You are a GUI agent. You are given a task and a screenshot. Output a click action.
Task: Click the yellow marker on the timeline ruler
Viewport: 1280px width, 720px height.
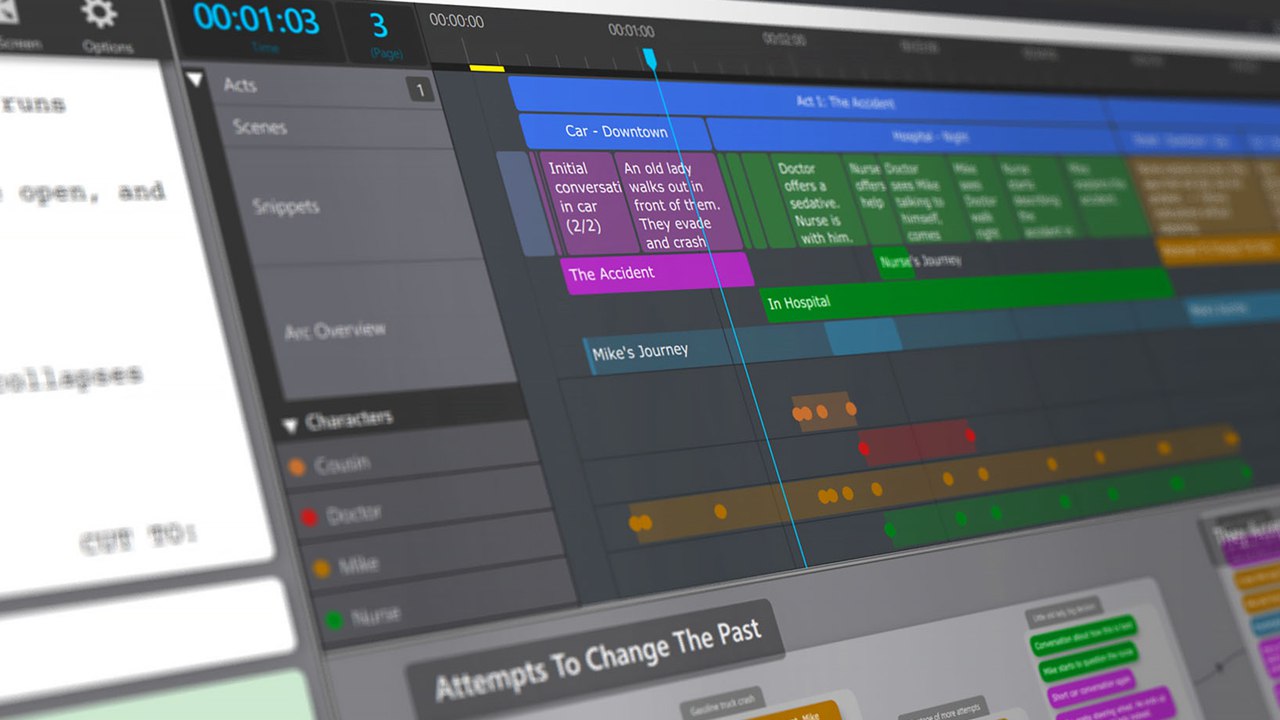click(487, 68)
